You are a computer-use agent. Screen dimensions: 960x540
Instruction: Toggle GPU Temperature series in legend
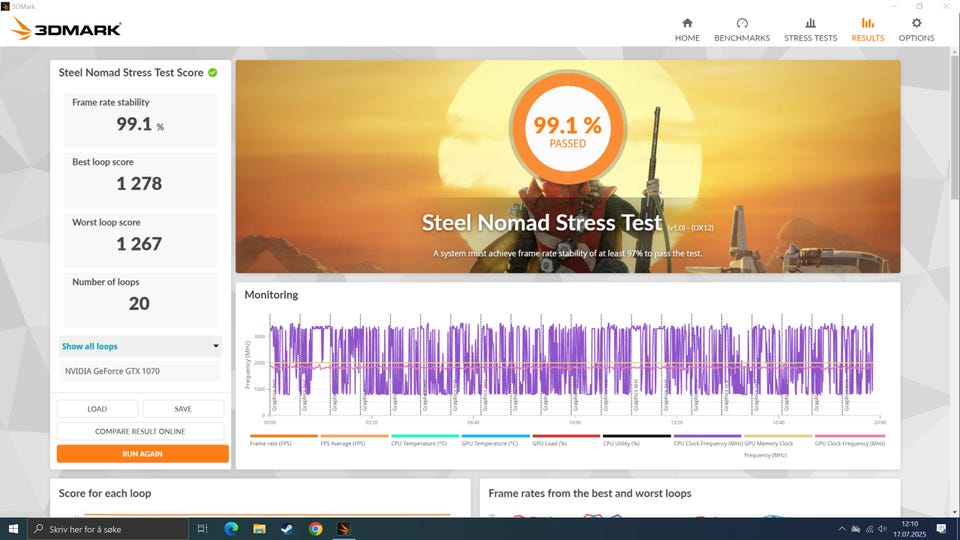[x=490, y=442]
